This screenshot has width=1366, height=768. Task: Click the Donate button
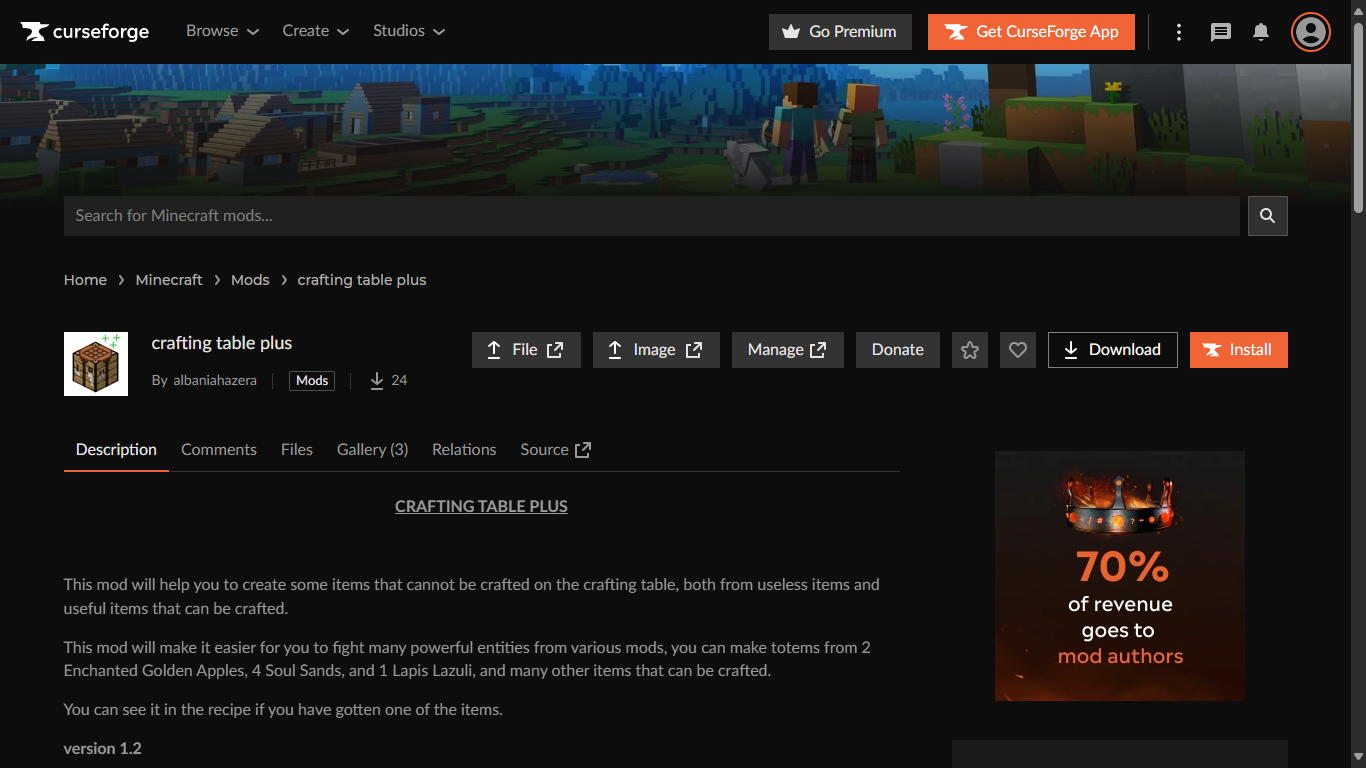pyautogui.click(x=898, y=350)
